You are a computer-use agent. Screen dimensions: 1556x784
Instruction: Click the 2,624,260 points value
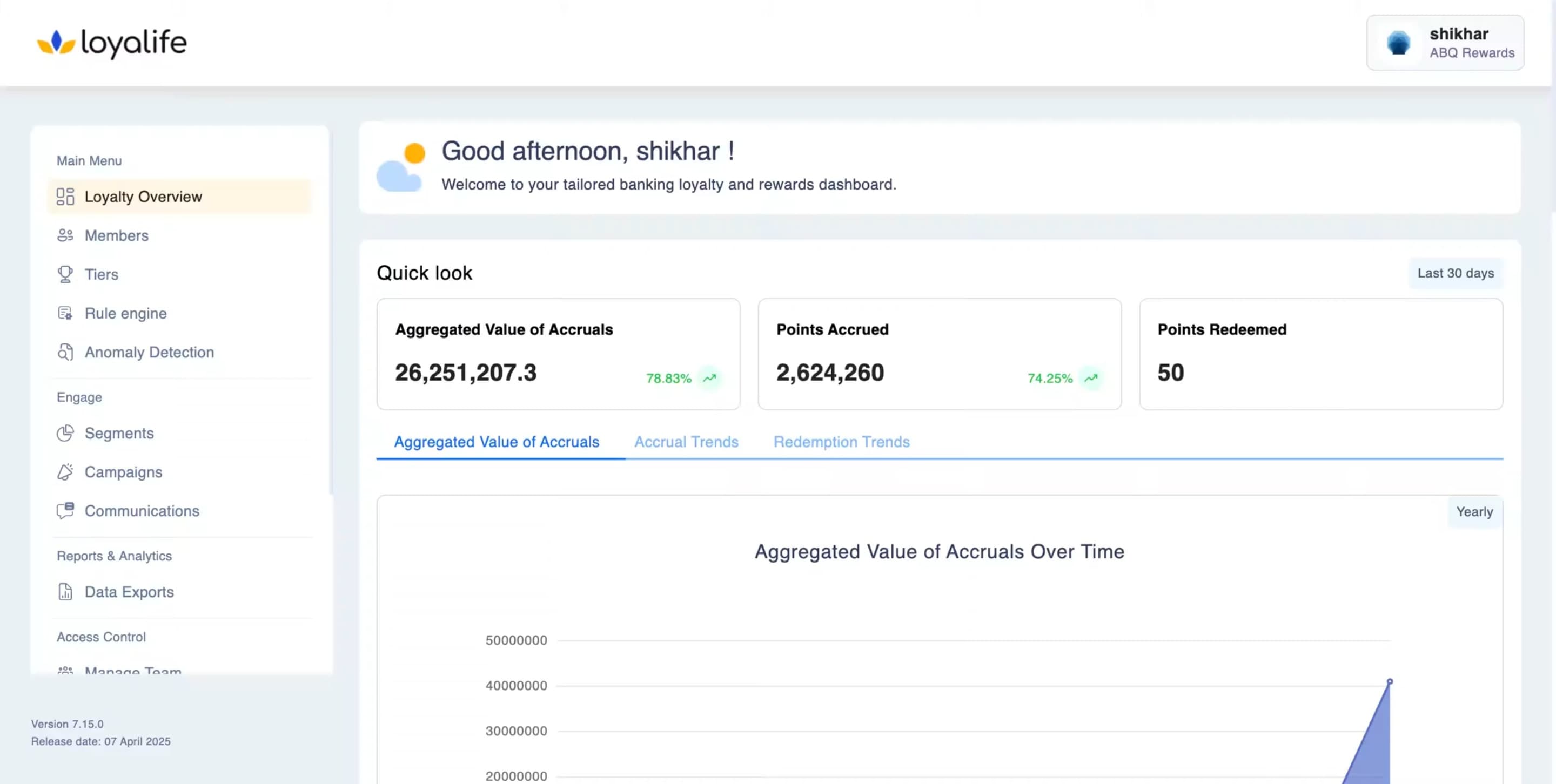[830, 373]
